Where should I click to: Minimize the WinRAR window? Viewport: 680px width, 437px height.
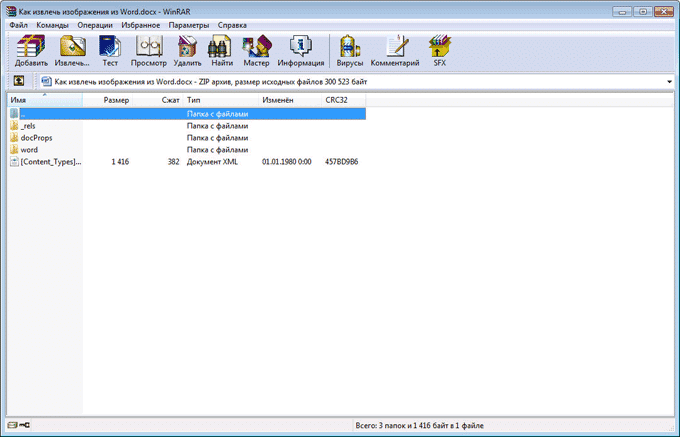(x=622, y=11)
